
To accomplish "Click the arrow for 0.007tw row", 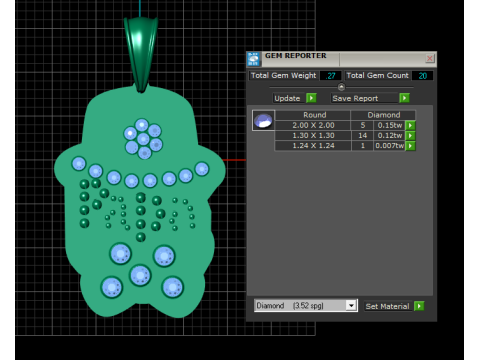I will (x=410, y=146).
